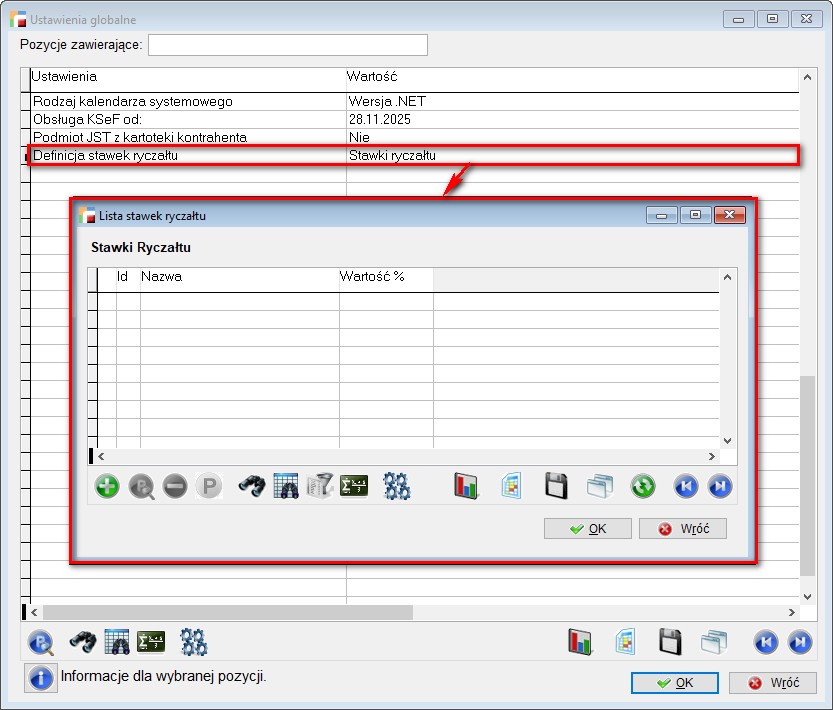Click the green refresh icon in the rate list toolbar

coord(642,487)
